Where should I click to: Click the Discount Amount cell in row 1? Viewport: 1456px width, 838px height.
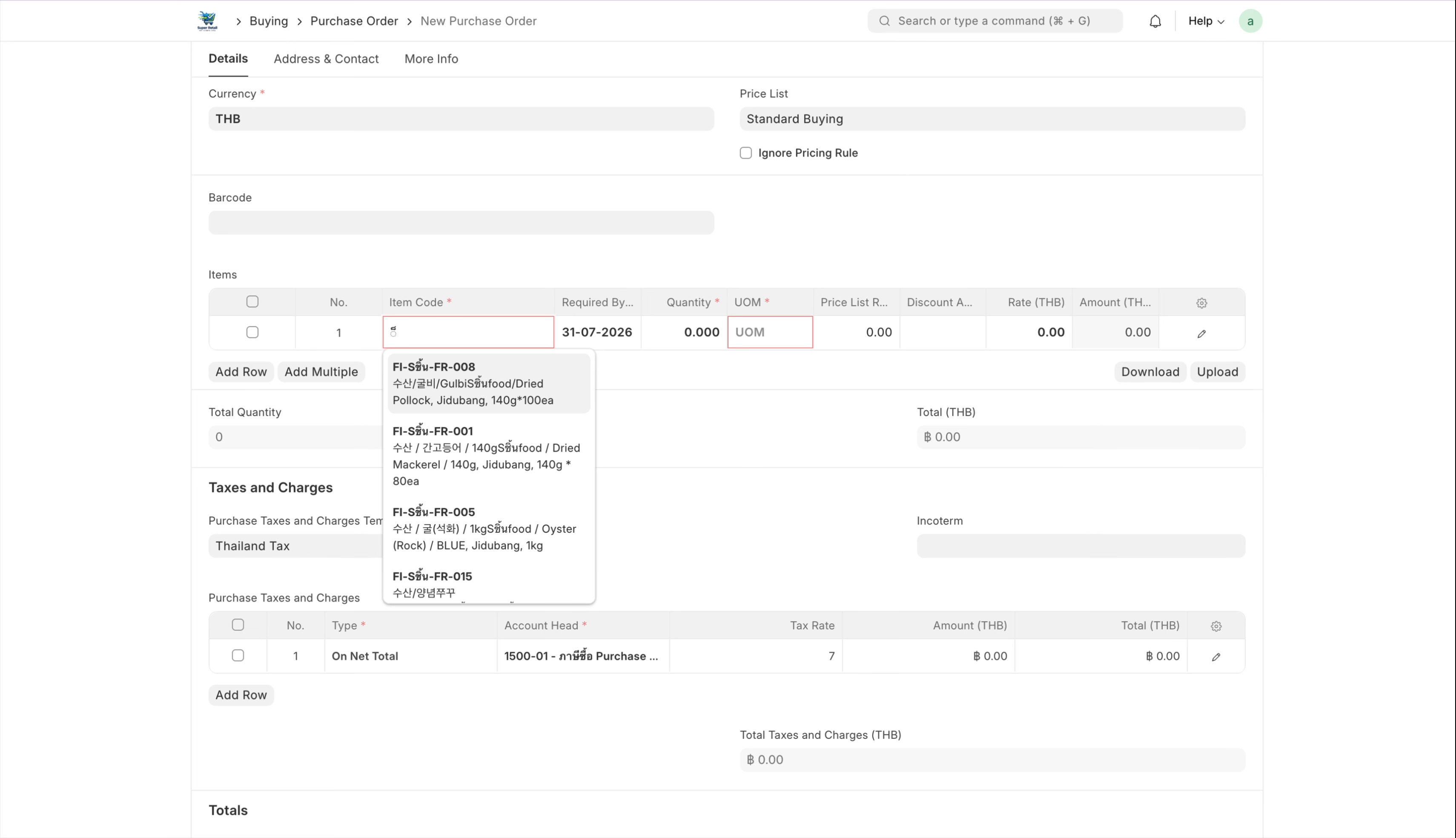942,332
